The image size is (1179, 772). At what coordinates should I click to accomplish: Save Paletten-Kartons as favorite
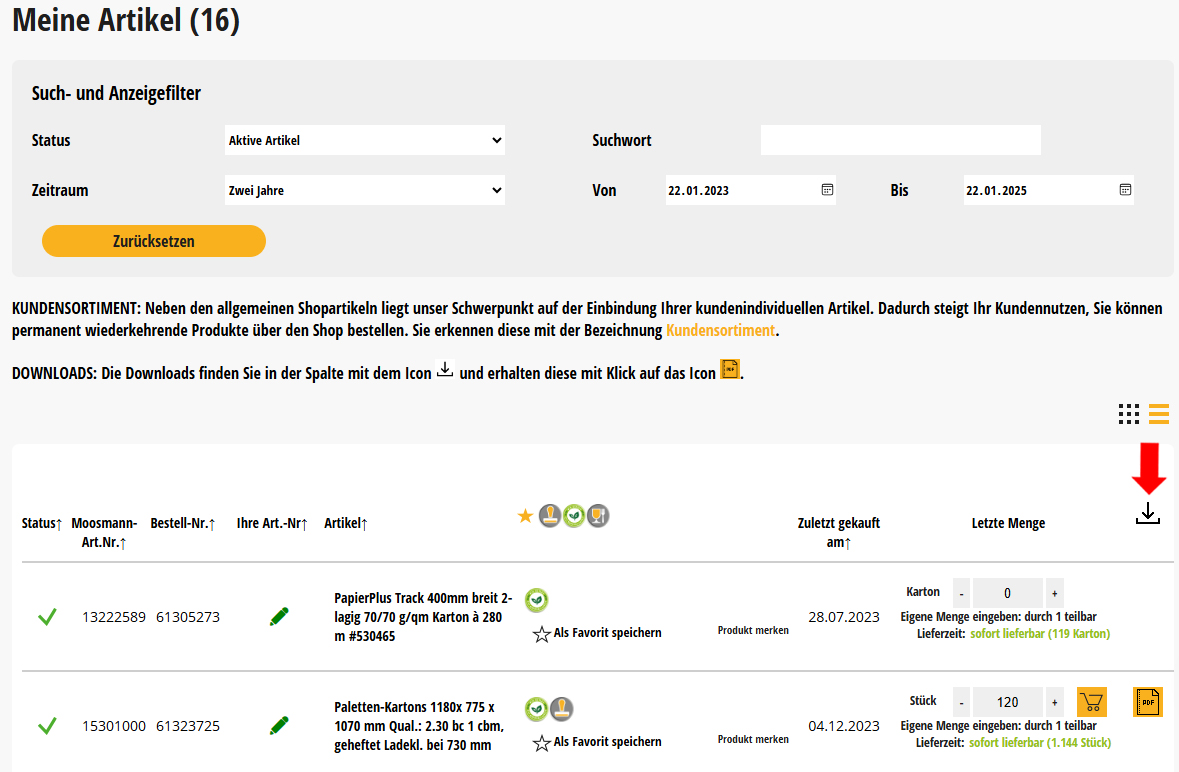[597, 742]
